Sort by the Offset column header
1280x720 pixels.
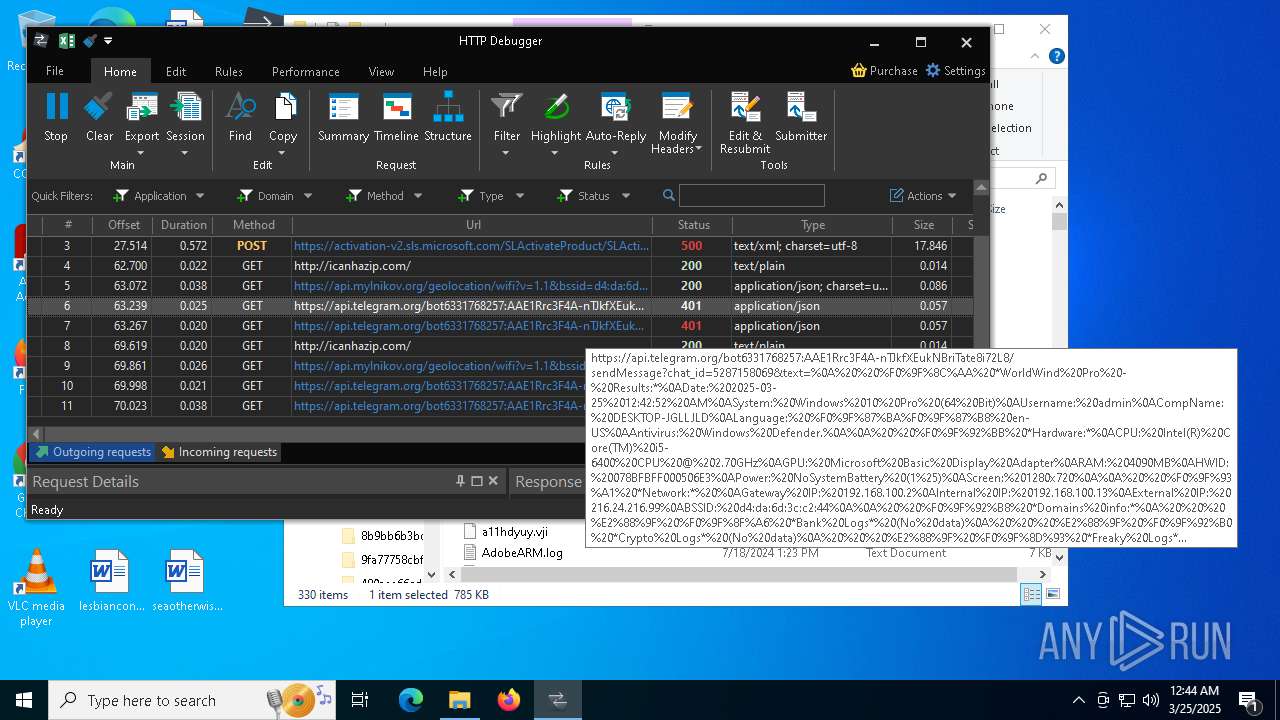point(125,225)
